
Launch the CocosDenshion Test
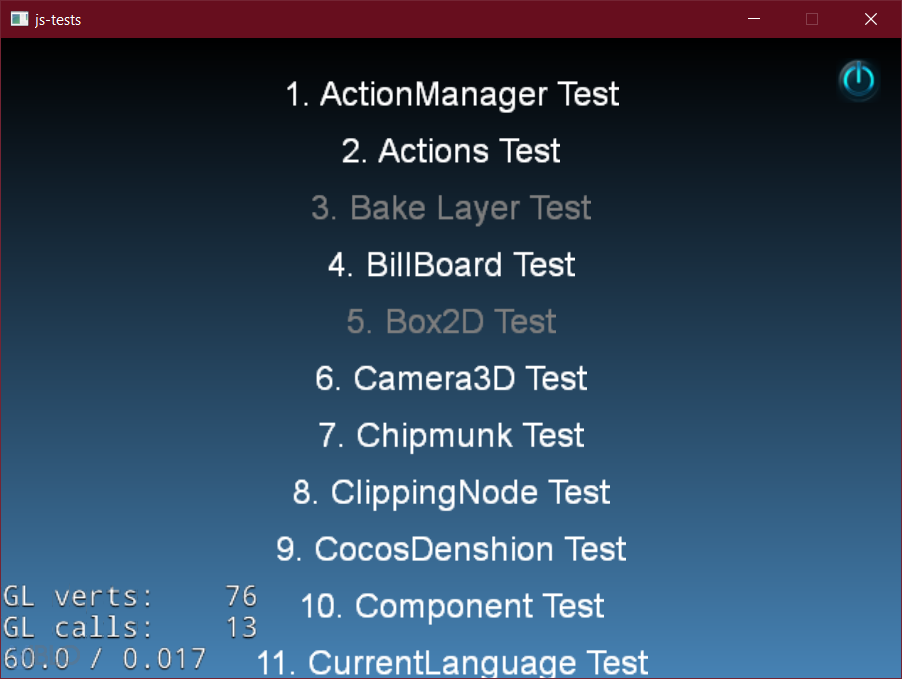click(450, 549)
